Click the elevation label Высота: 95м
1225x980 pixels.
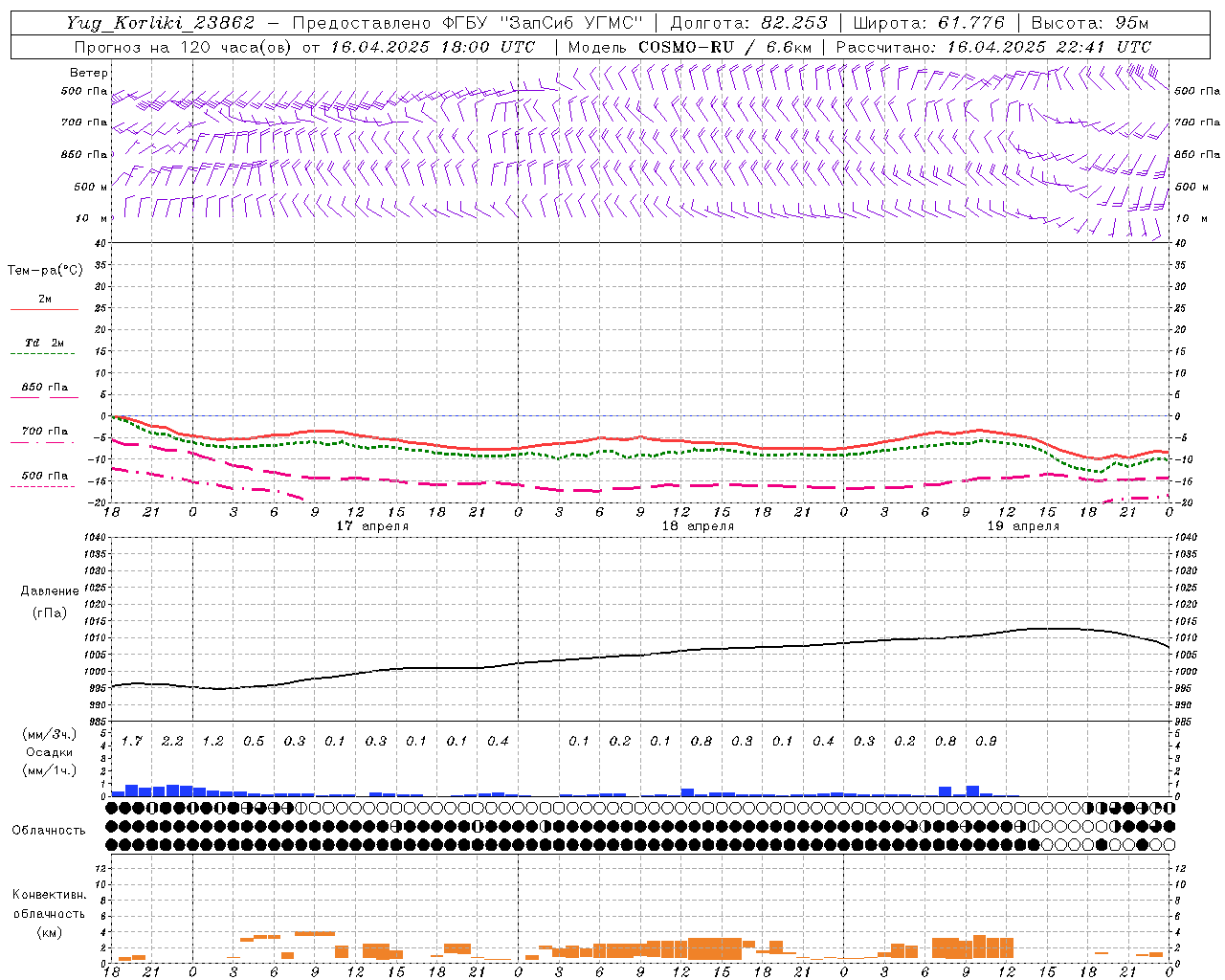pos(1089,23)
